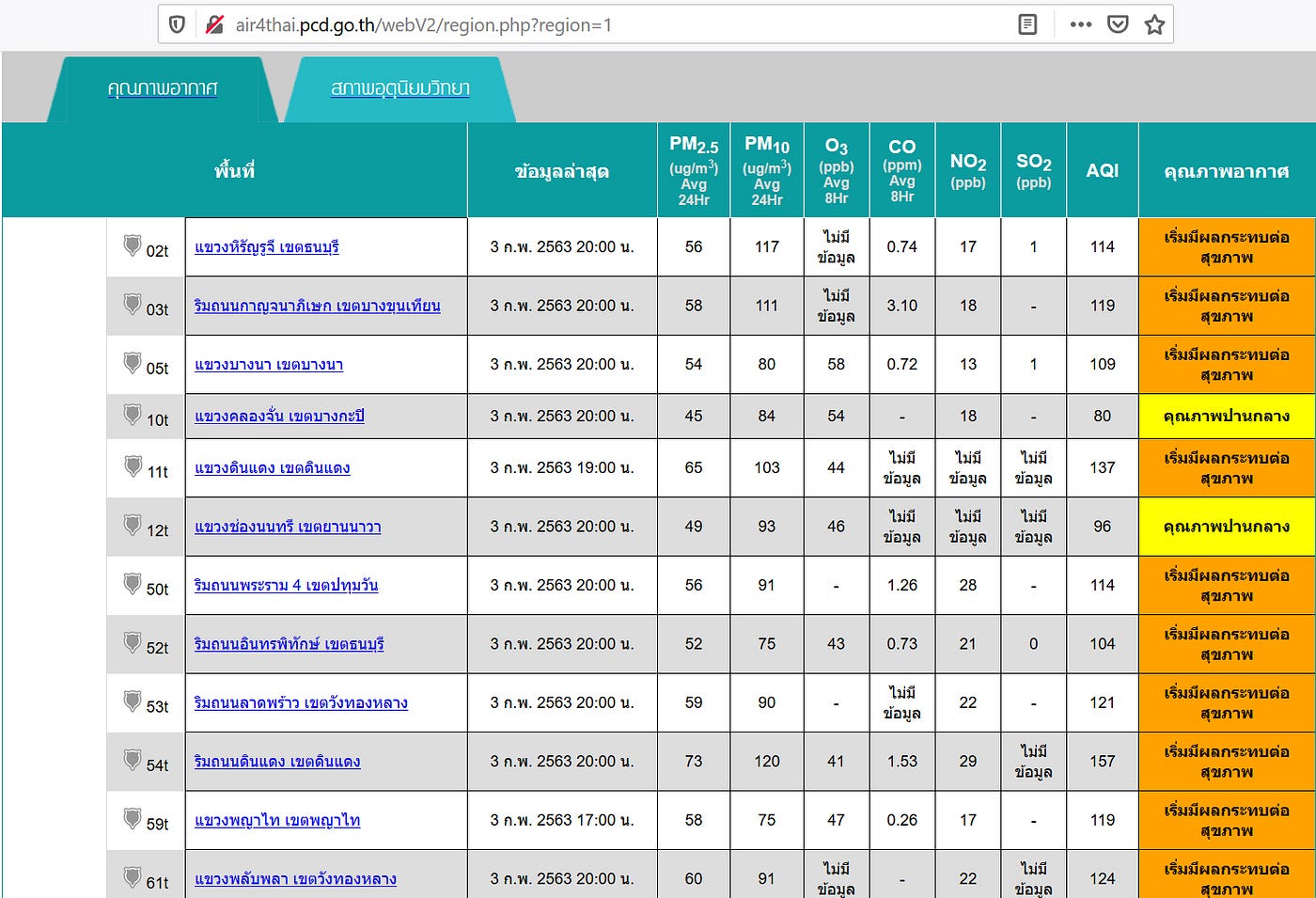Click station marker icon for 54t
The image size is (1316, 898).
click(133, 761)
